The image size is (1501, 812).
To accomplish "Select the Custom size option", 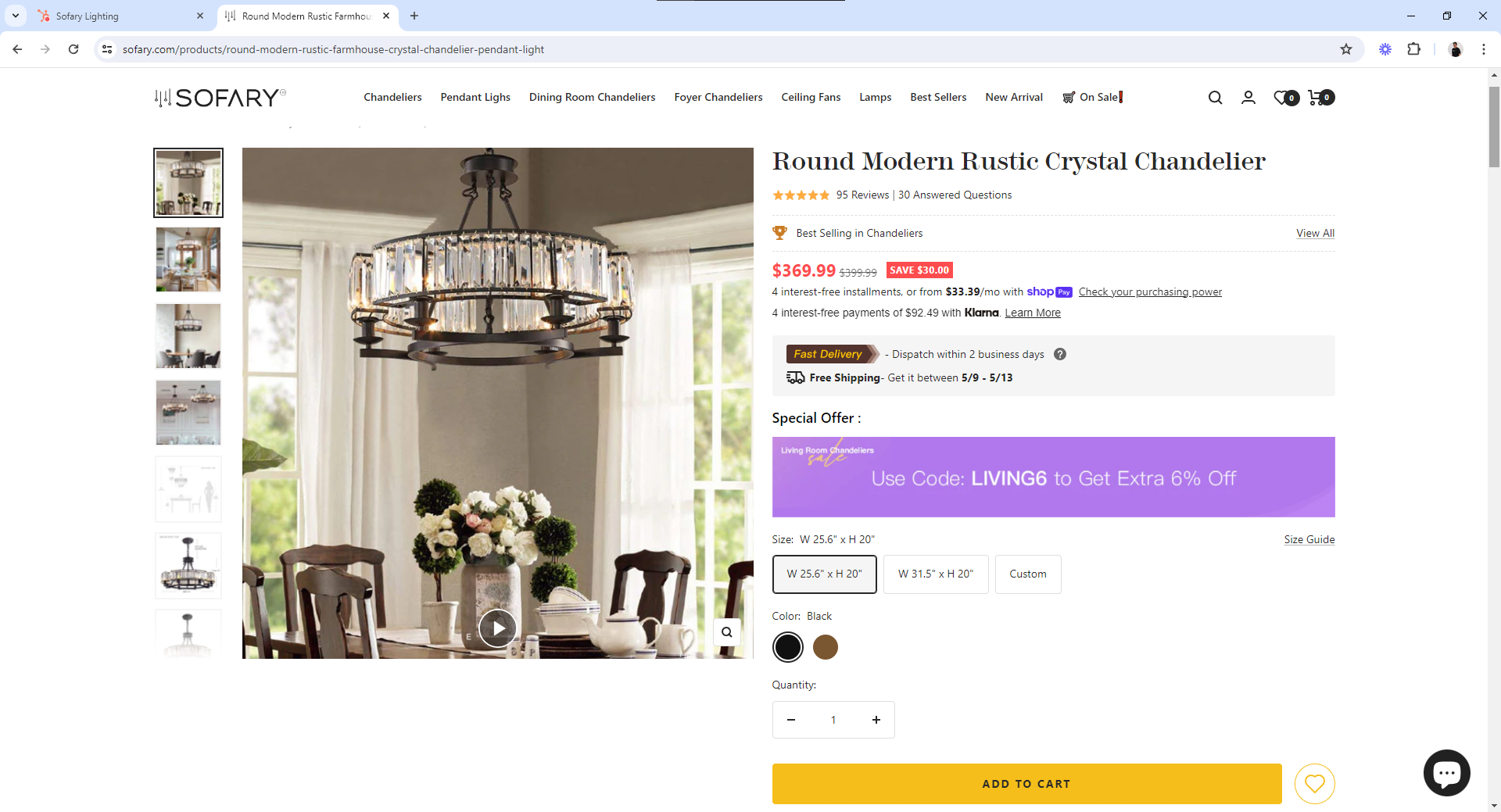I will point(1028,574).
